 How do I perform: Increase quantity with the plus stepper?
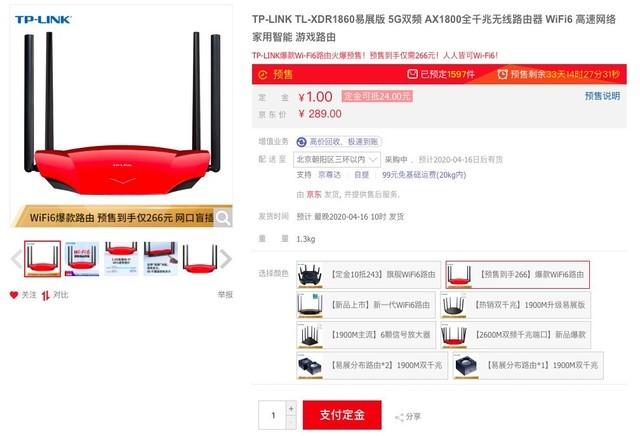pyautogui.click(x=291, y=408)
